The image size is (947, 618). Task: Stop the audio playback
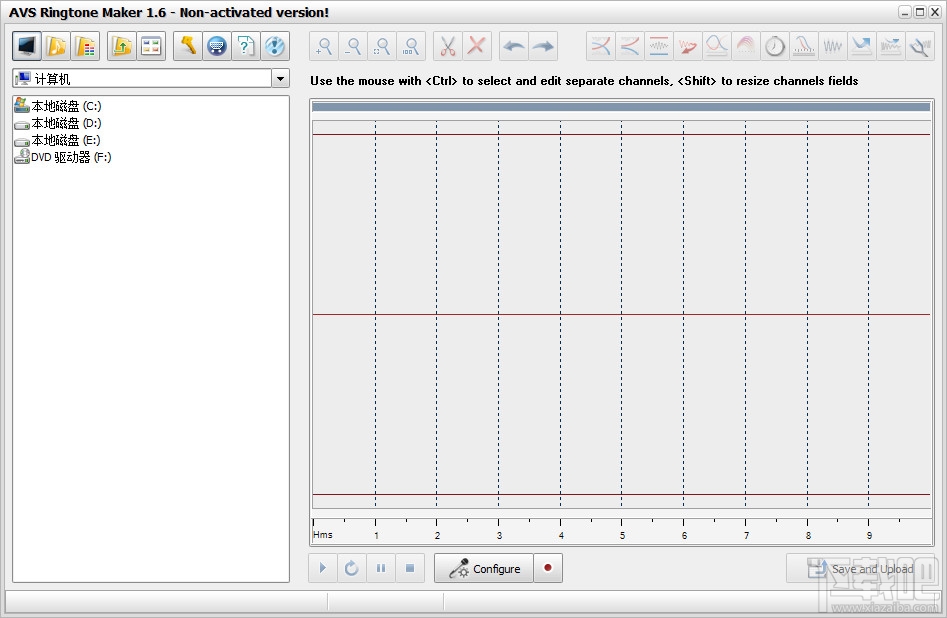410,568
